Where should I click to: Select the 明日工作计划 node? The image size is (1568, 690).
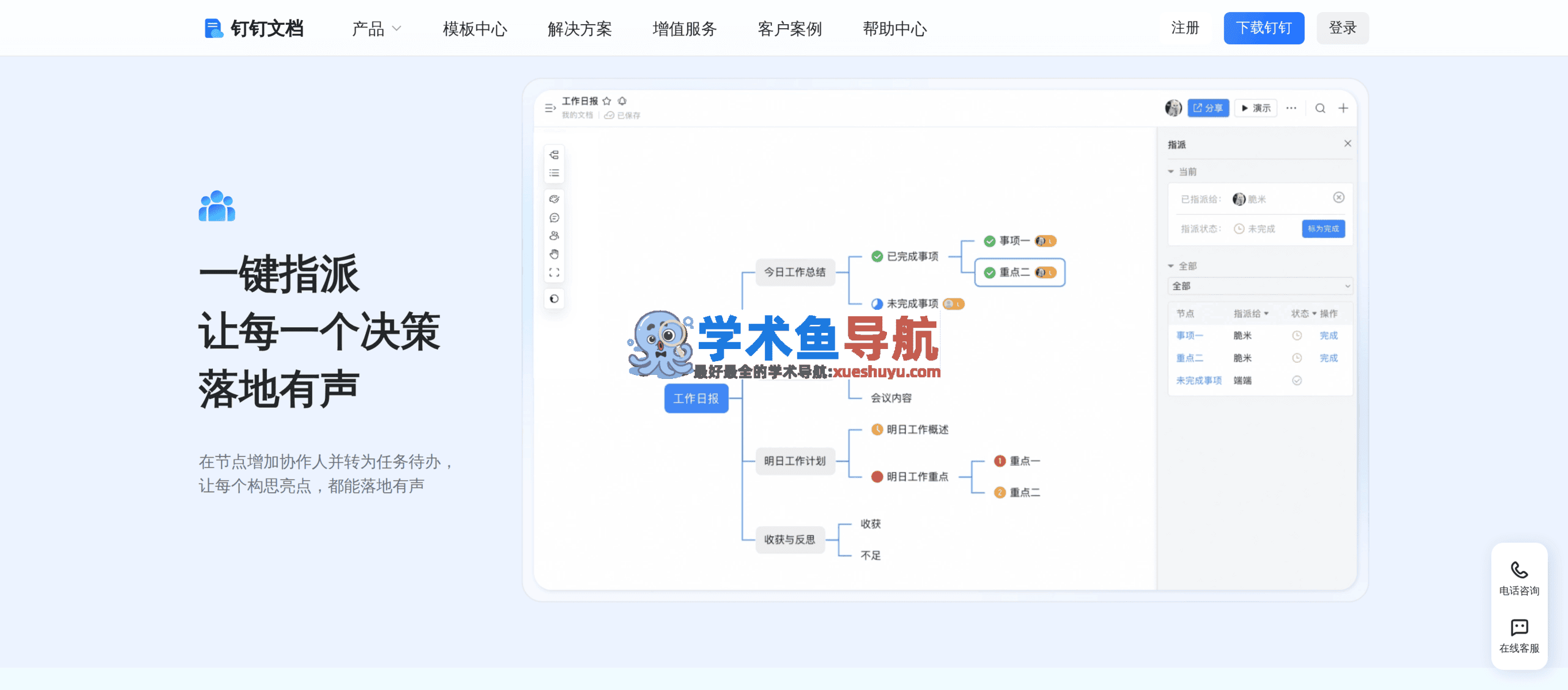coord(794,461)
